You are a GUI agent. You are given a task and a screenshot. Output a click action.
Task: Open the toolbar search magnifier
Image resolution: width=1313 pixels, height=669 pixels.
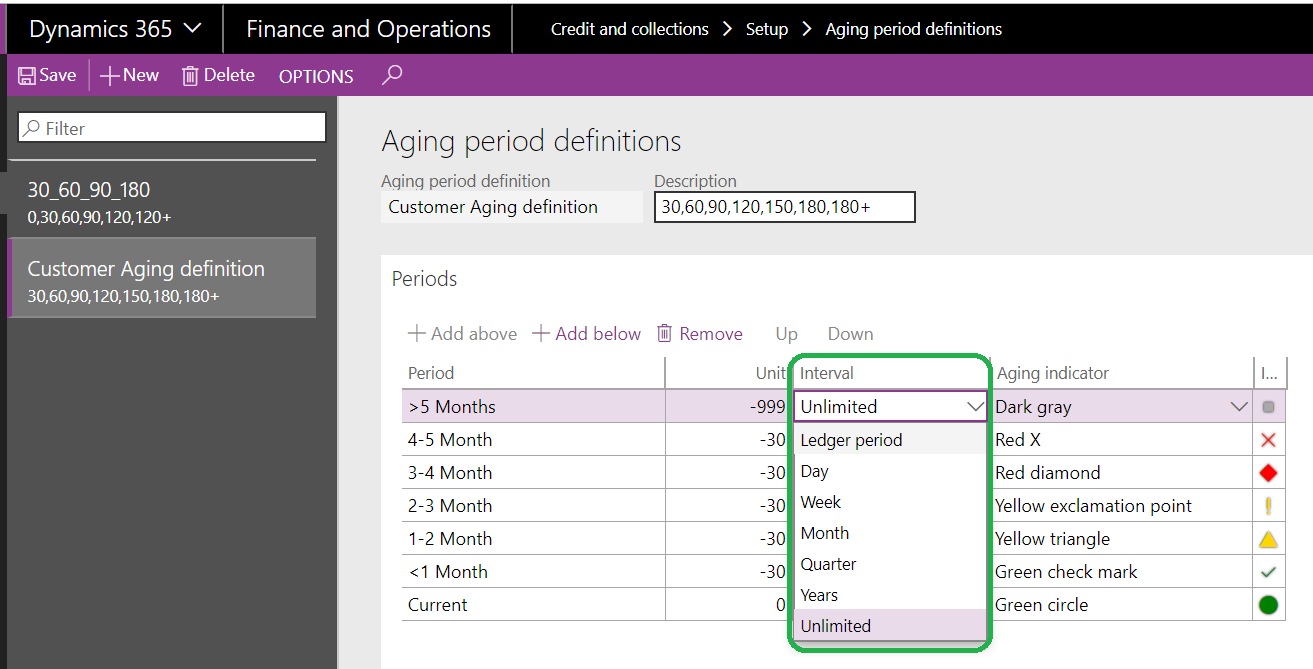click(x=393, y=75)
